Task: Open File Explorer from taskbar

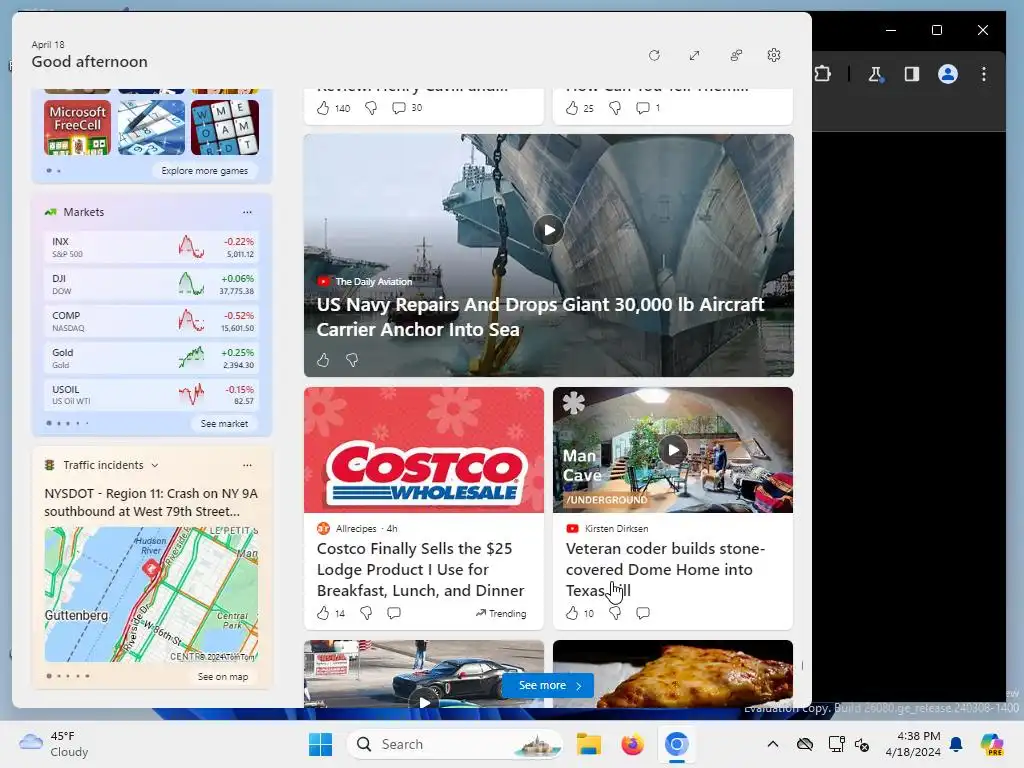Action: coord(588,744)
